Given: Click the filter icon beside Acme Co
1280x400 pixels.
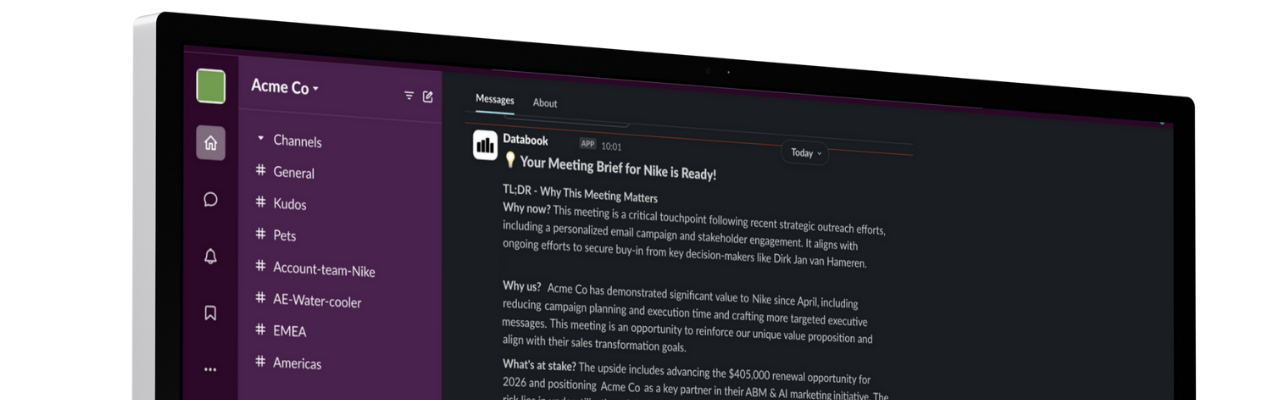Looking at the screenshot, I should 409,96.
